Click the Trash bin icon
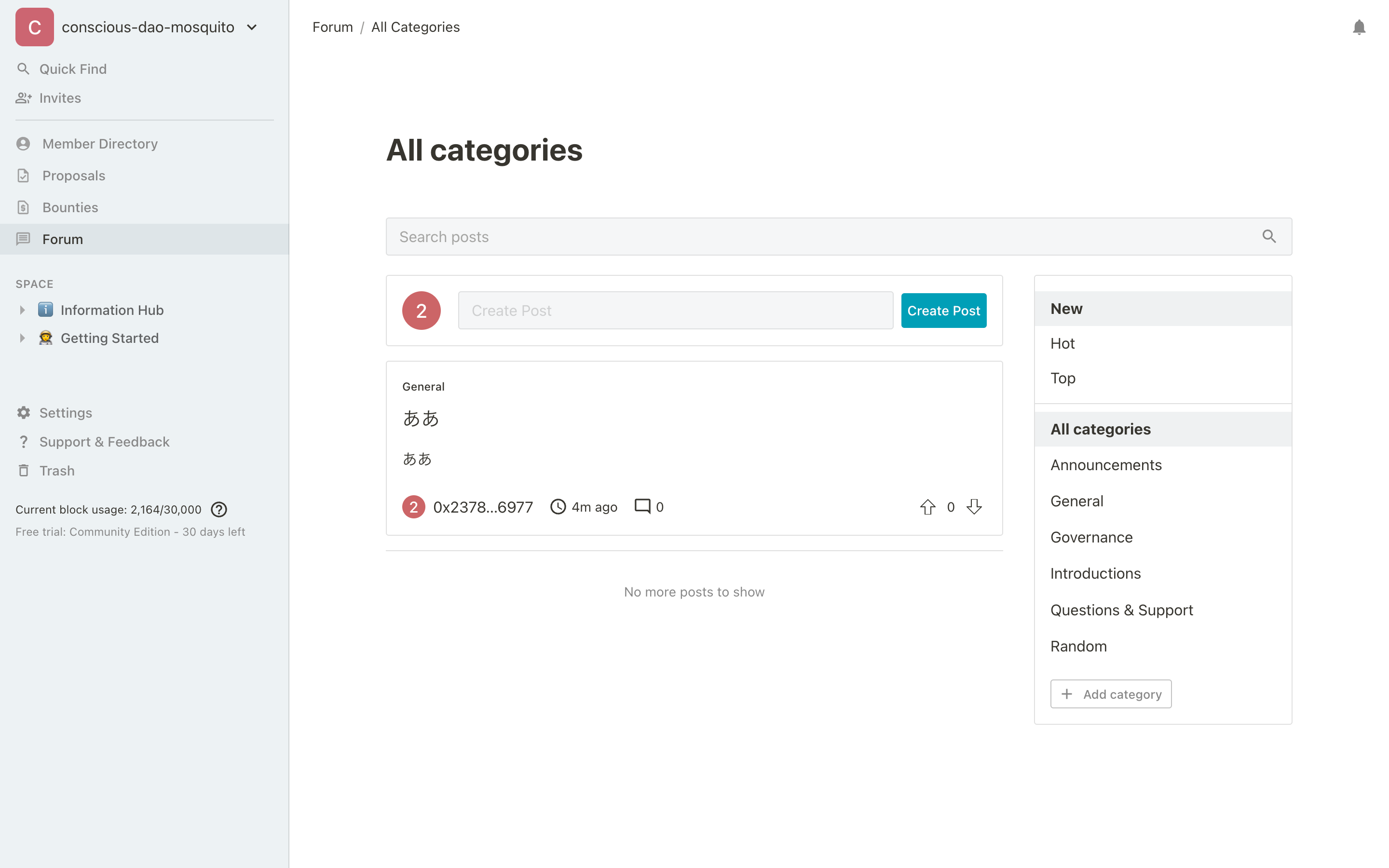Viewport: 1389px width, 868px height. click(x=23, y=471)
